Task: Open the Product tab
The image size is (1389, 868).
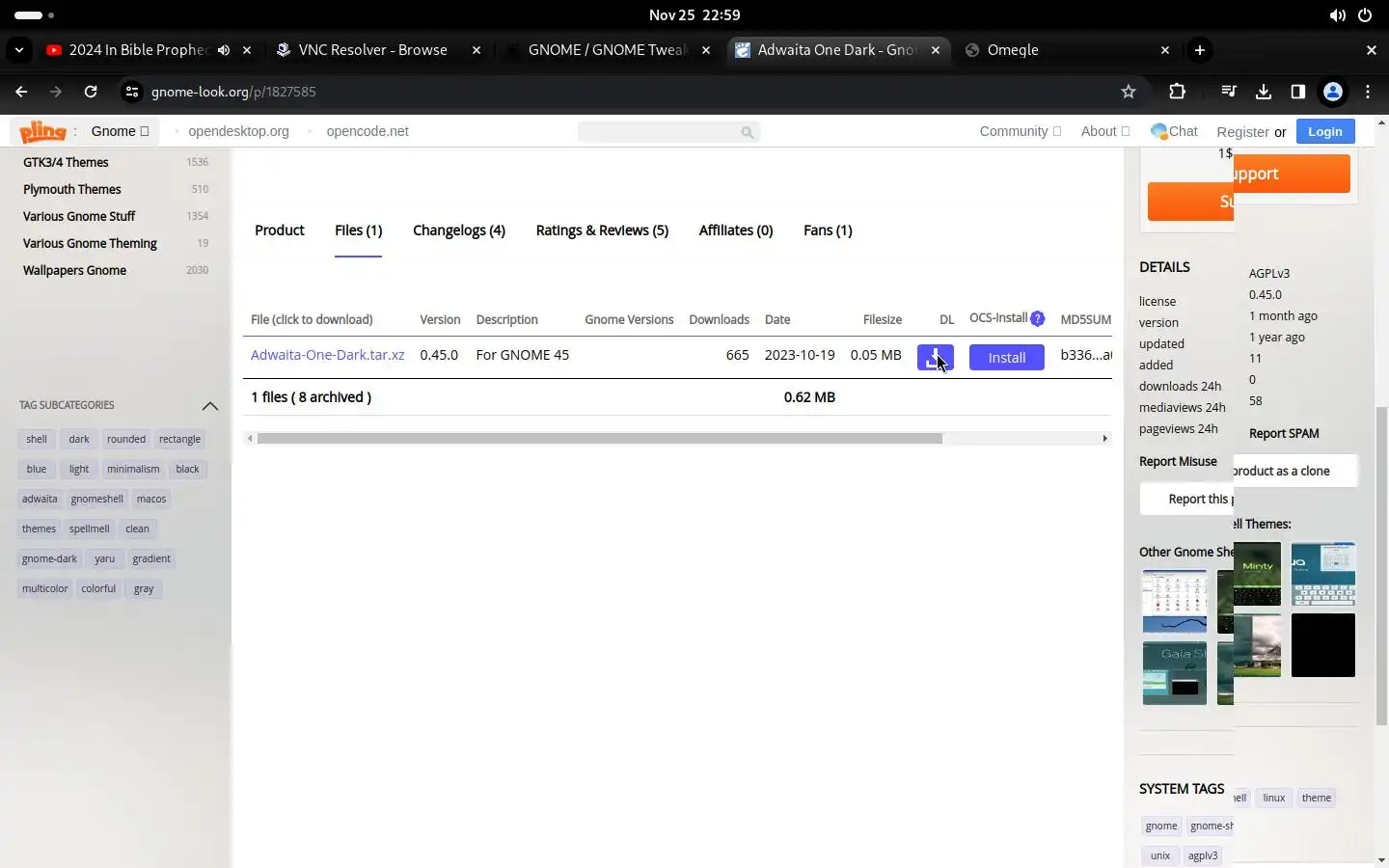Action: pyautogui.click(x=280, y=231)
